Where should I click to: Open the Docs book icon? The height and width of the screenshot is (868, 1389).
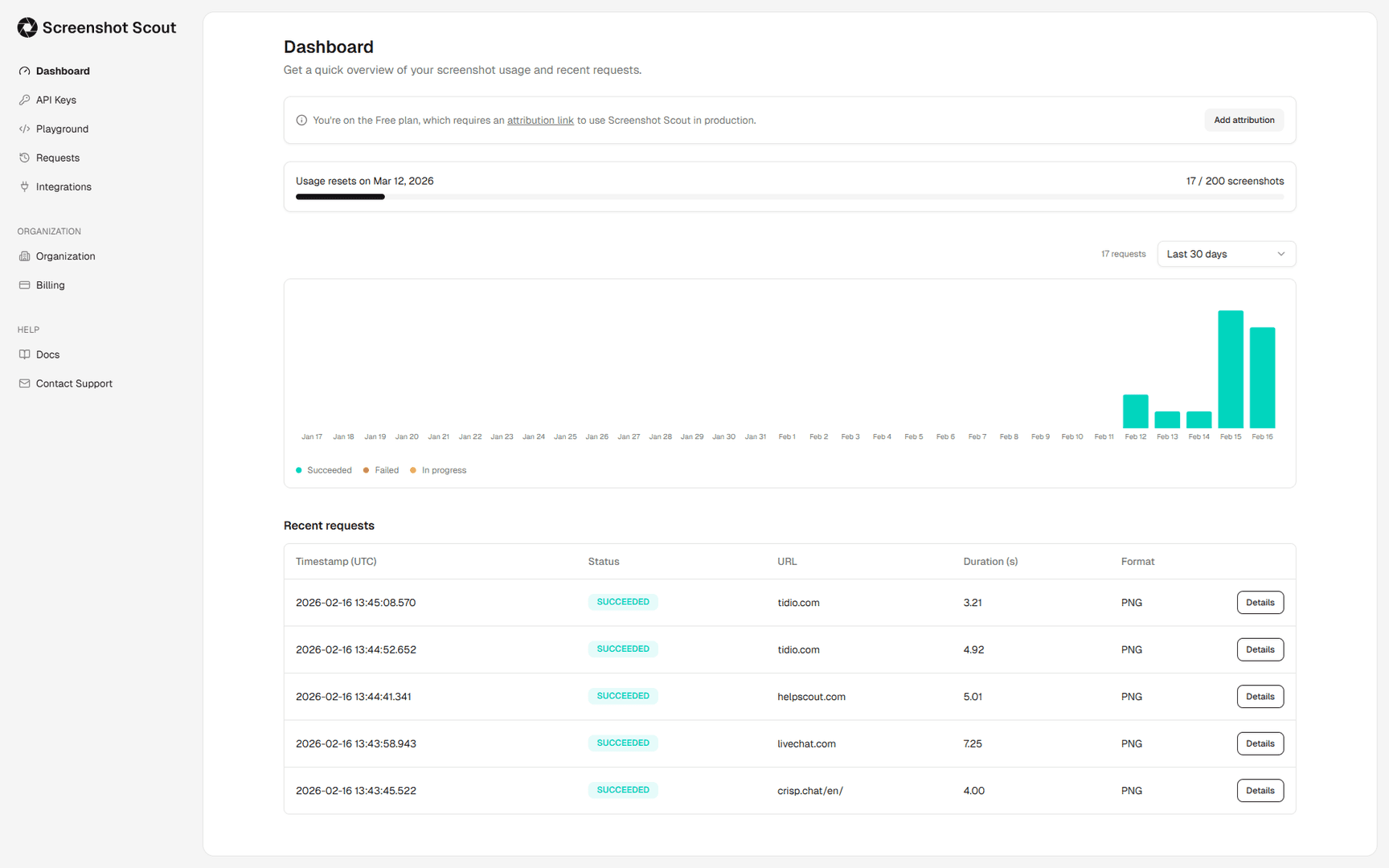click(25, 354)
